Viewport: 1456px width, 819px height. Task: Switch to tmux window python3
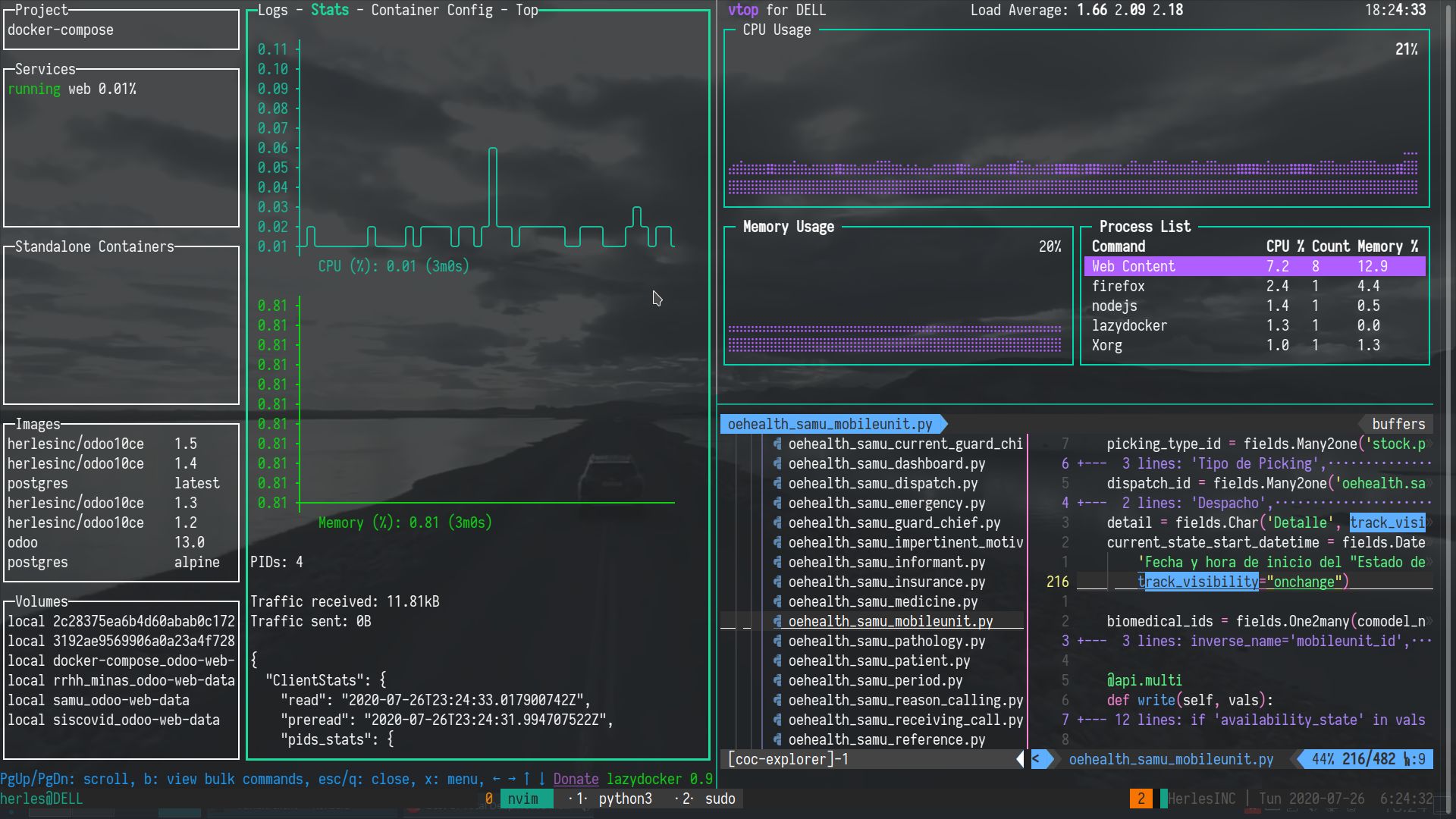tap(624, 799)
